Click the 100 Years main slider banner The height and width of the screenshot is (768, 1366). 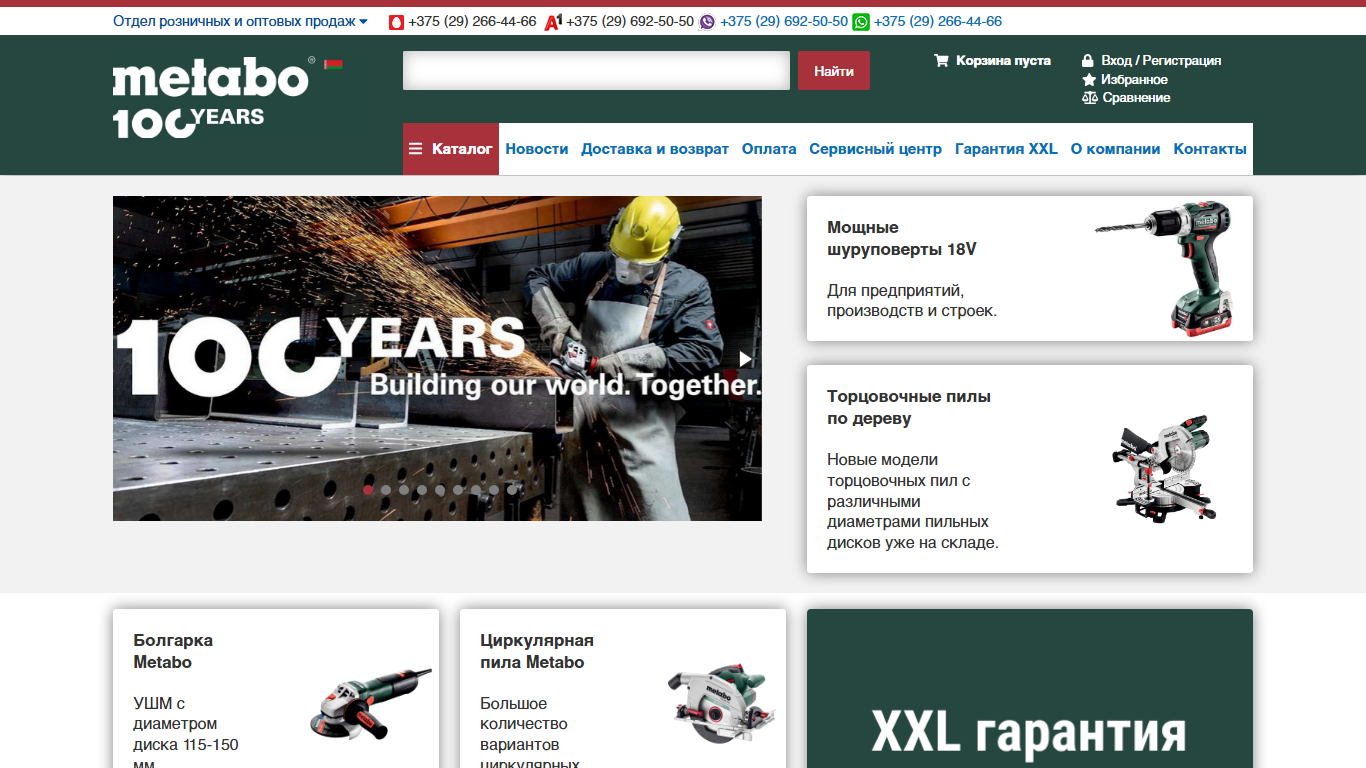click(437, 358)
